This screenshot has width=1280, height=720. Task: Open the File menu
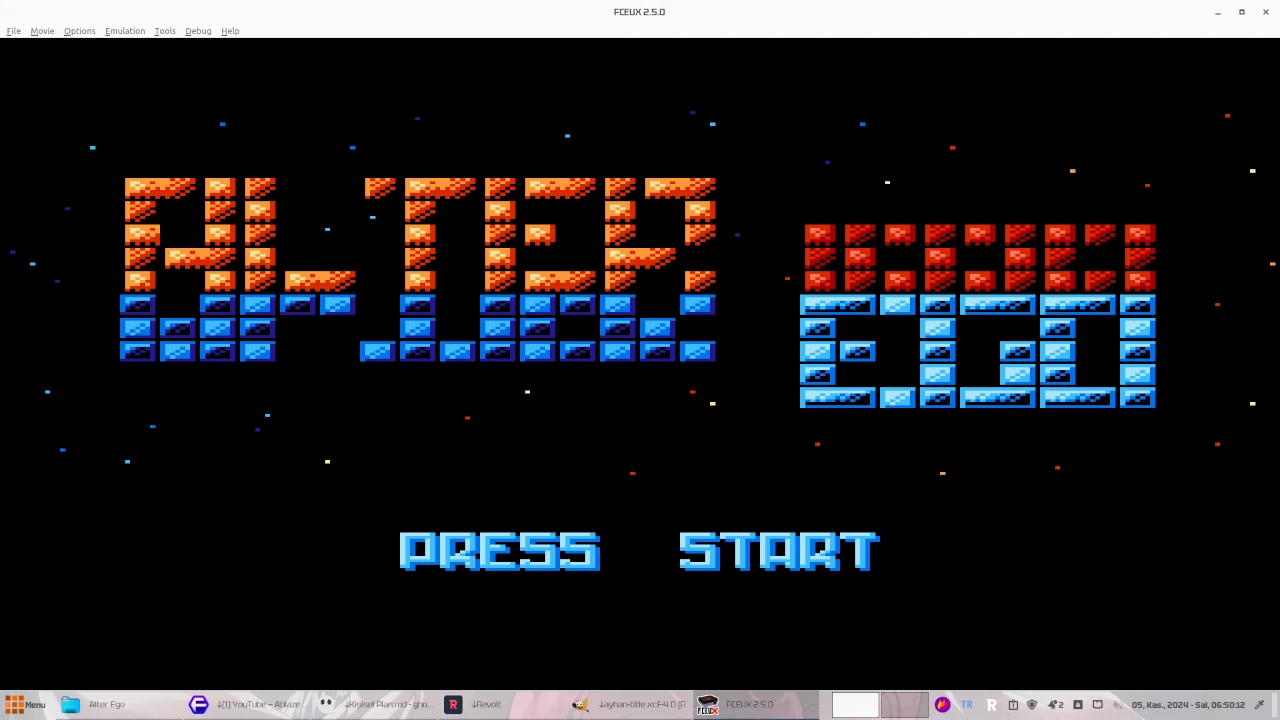tap(14, 31)
